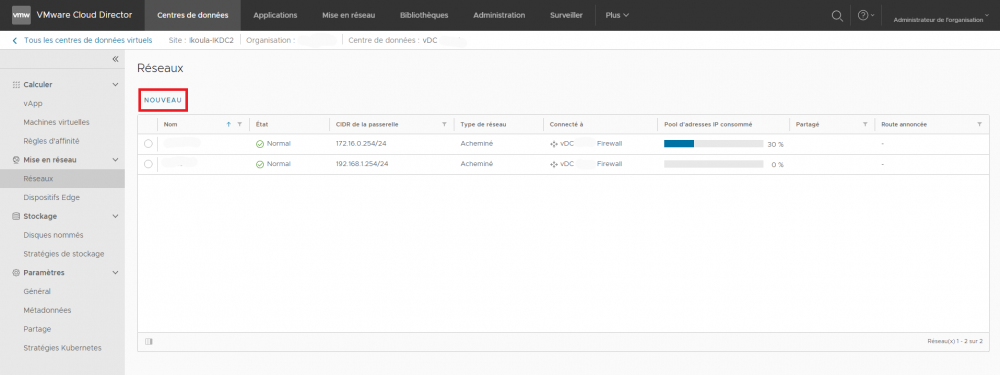Open Partage in the sidebar

[x=37, y=329]
